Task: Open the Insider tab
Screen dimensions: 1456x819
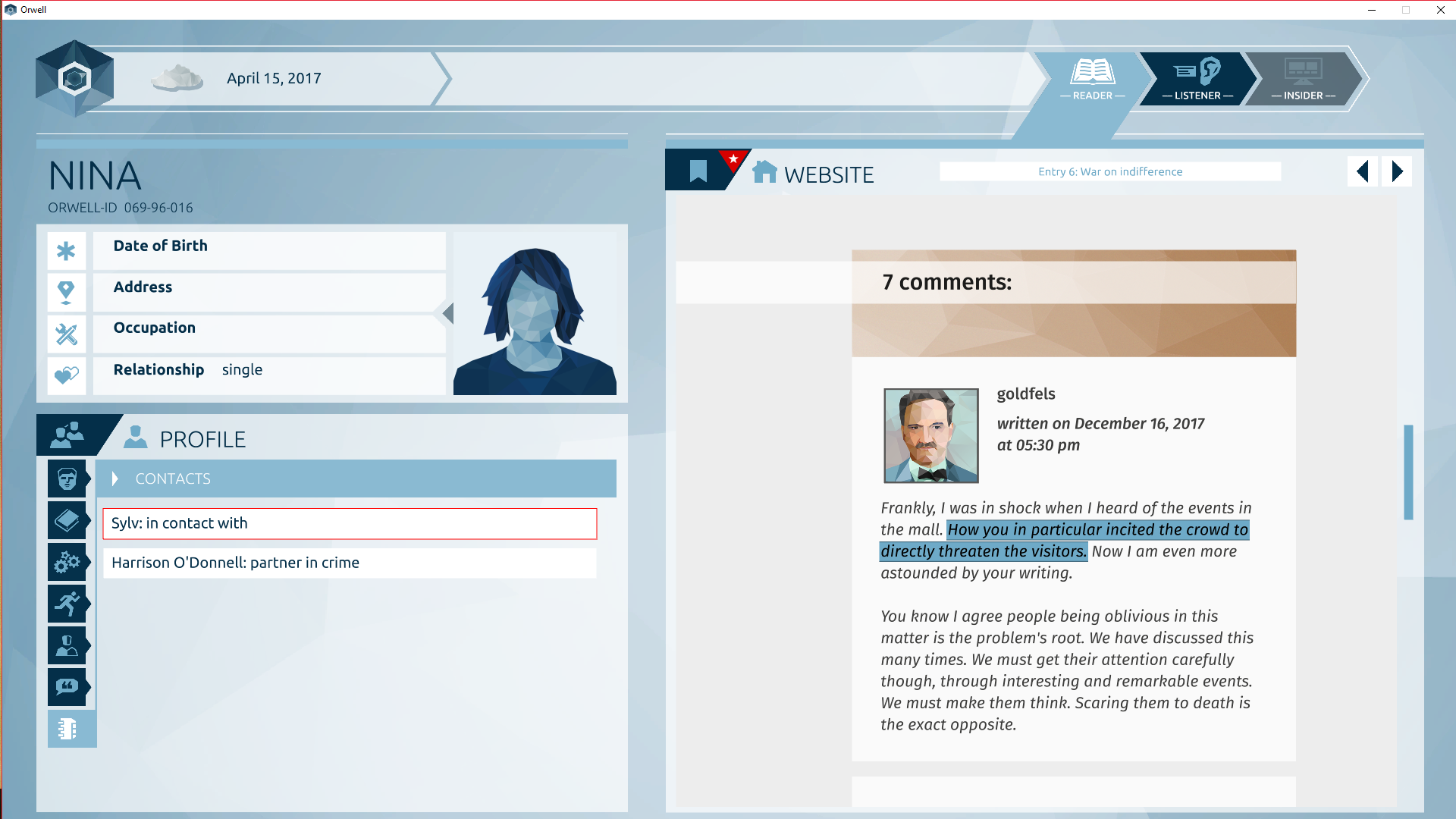Action: (x=1303, y=79)
